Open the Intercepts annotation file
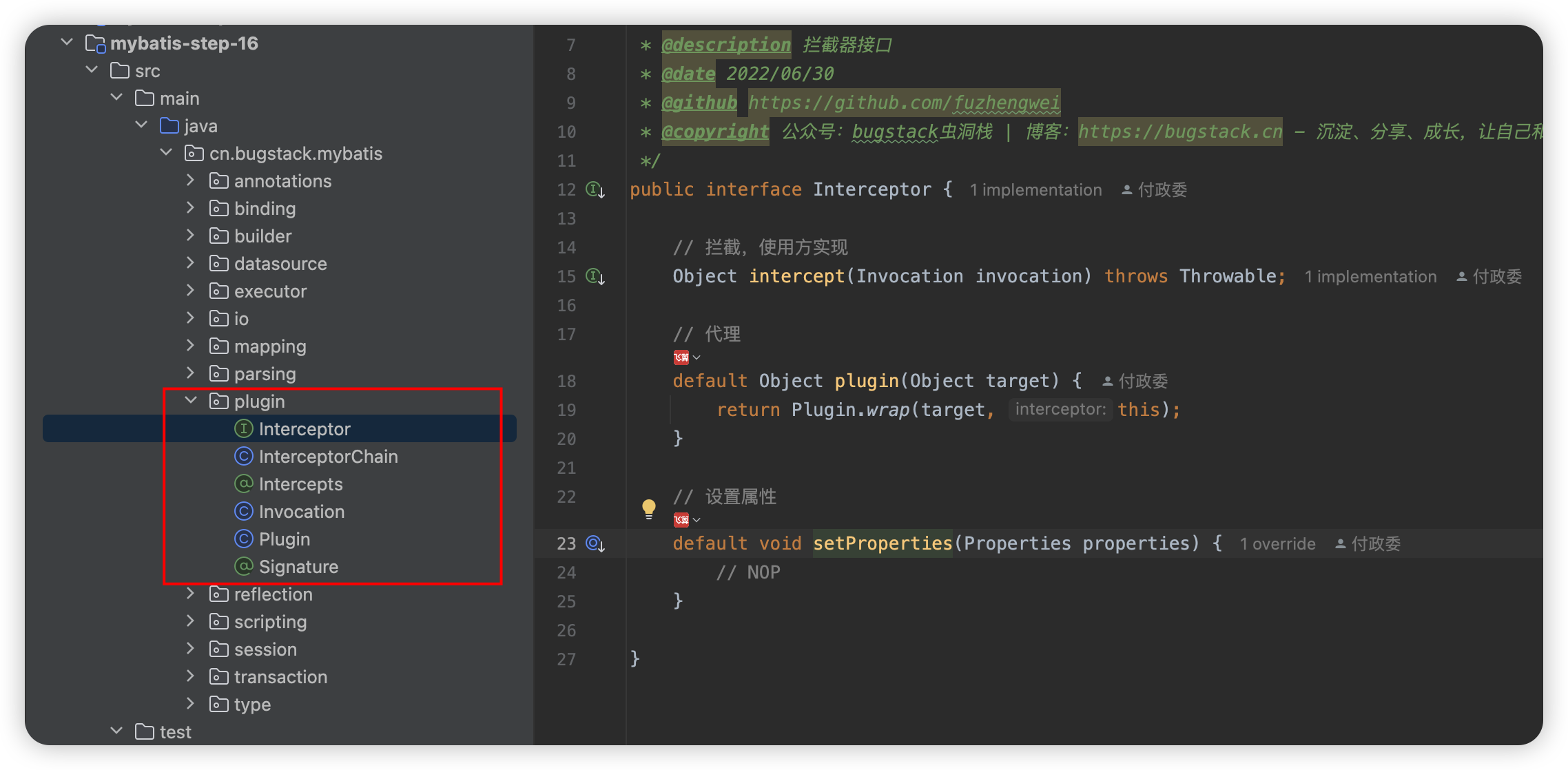 [300, 484]
